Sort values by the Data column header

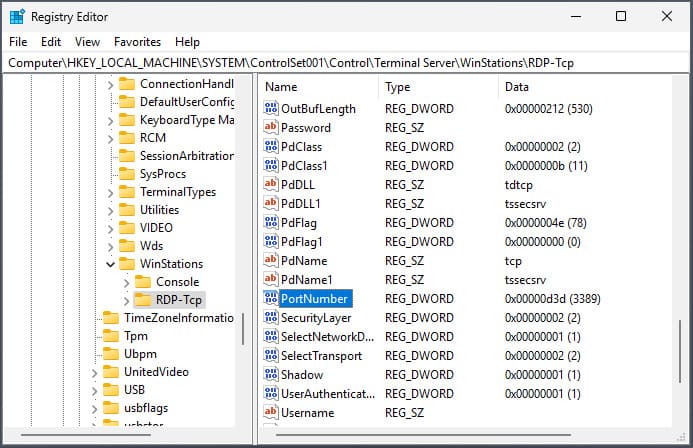click(x=586, y=87)
